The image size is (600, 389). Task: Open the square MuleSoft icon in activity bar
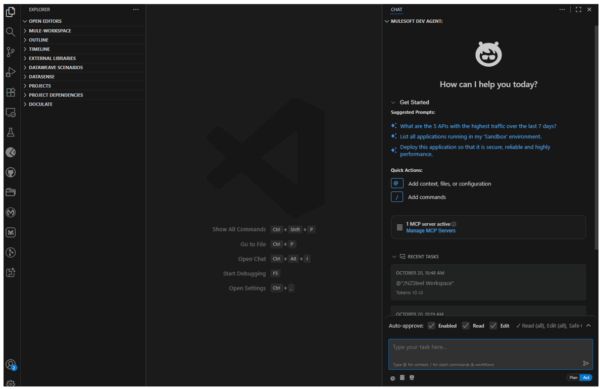point(11,232)
